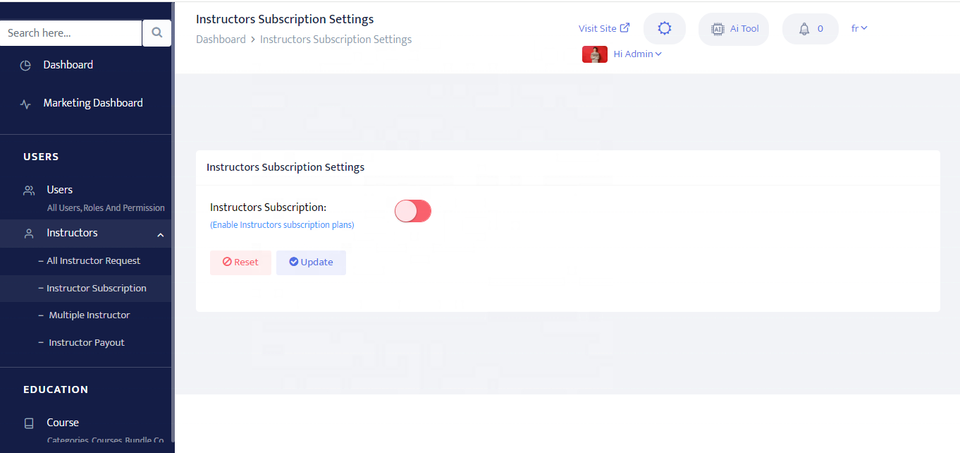Viewport: 960px width, 453px height.
Task: Click the Marketing Dashboard pulse icon
Action: (26, 103)
